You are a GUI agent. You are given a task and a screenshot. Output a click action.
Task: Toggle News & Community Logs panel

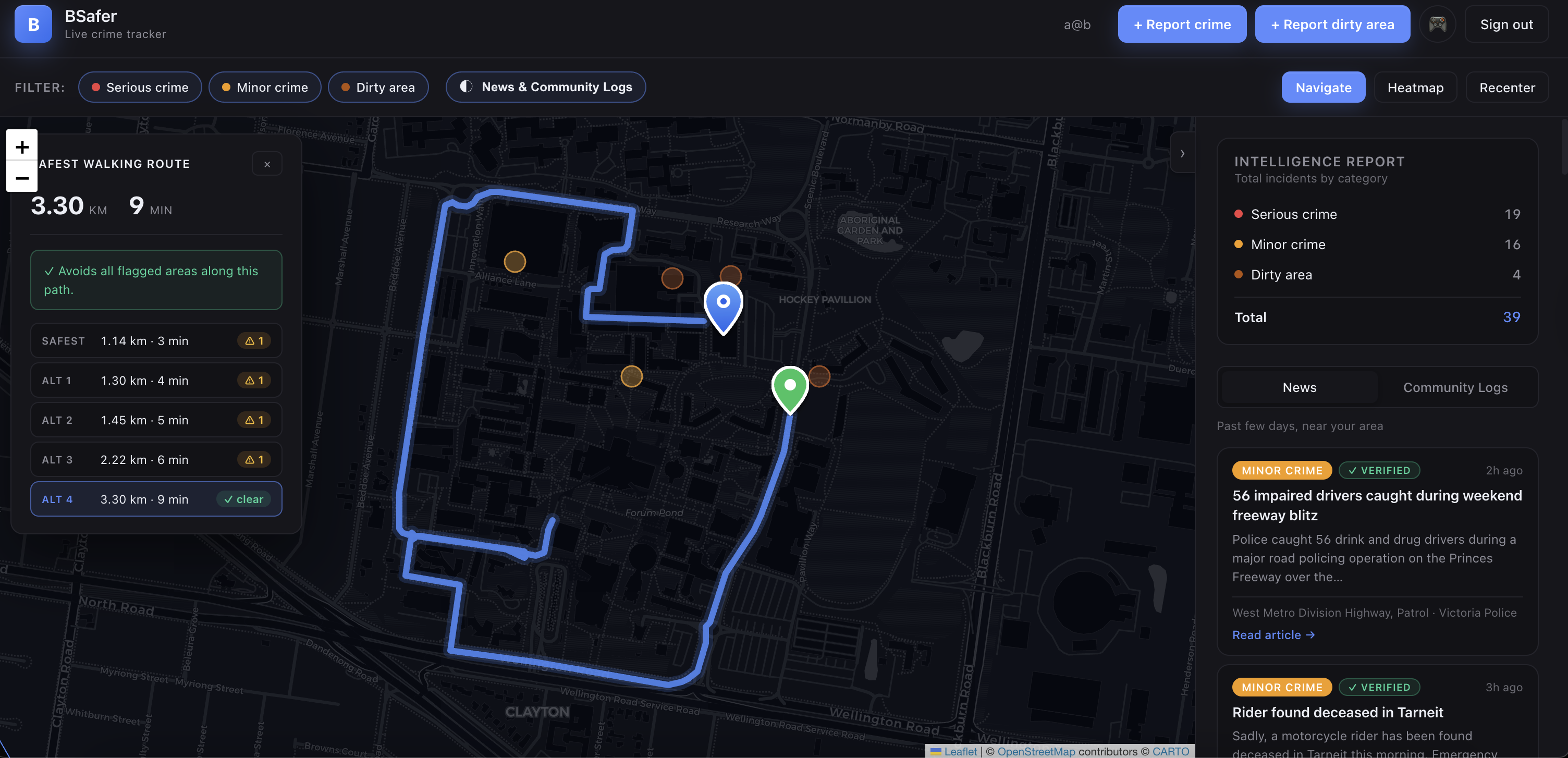[x=545, y=87]
